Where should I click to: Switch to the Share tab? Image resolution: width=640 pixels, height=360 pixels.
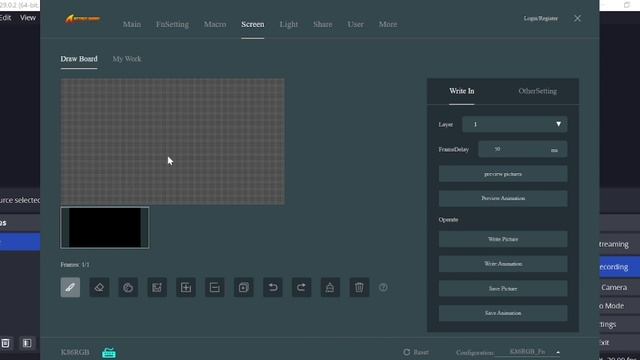[322, 24]
